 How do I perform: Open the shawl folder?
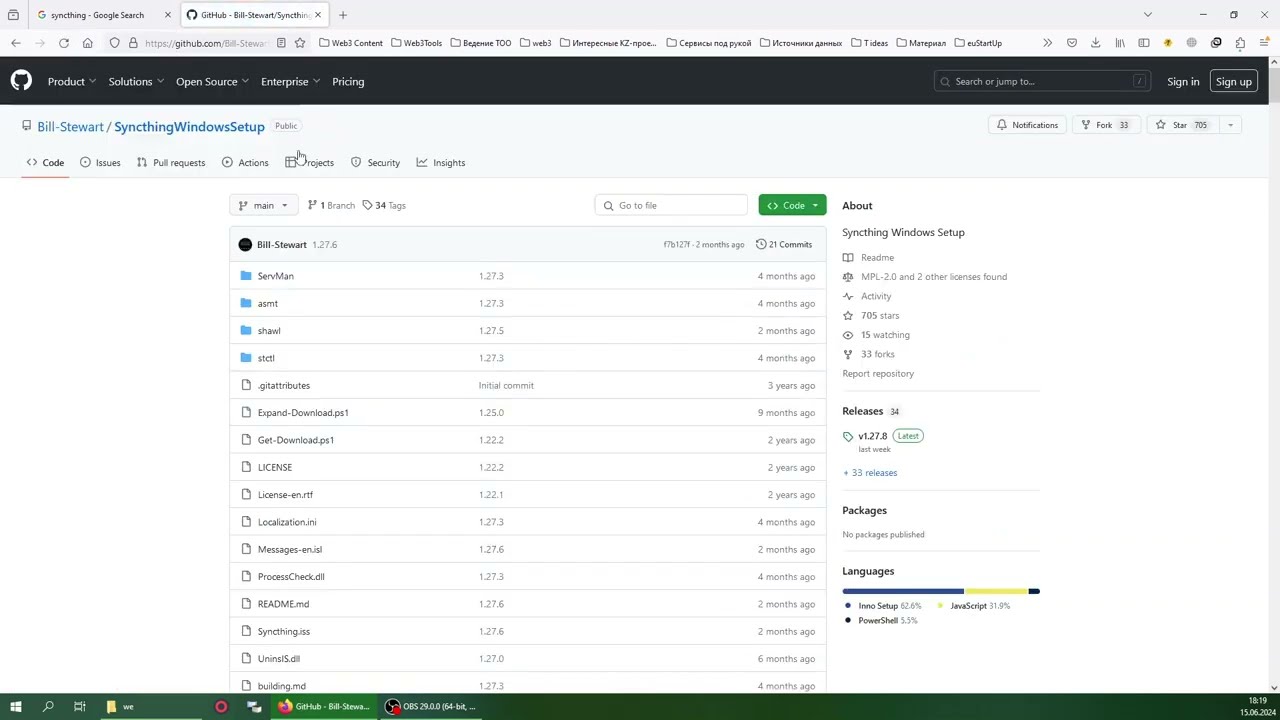click(x=269, y=331)
